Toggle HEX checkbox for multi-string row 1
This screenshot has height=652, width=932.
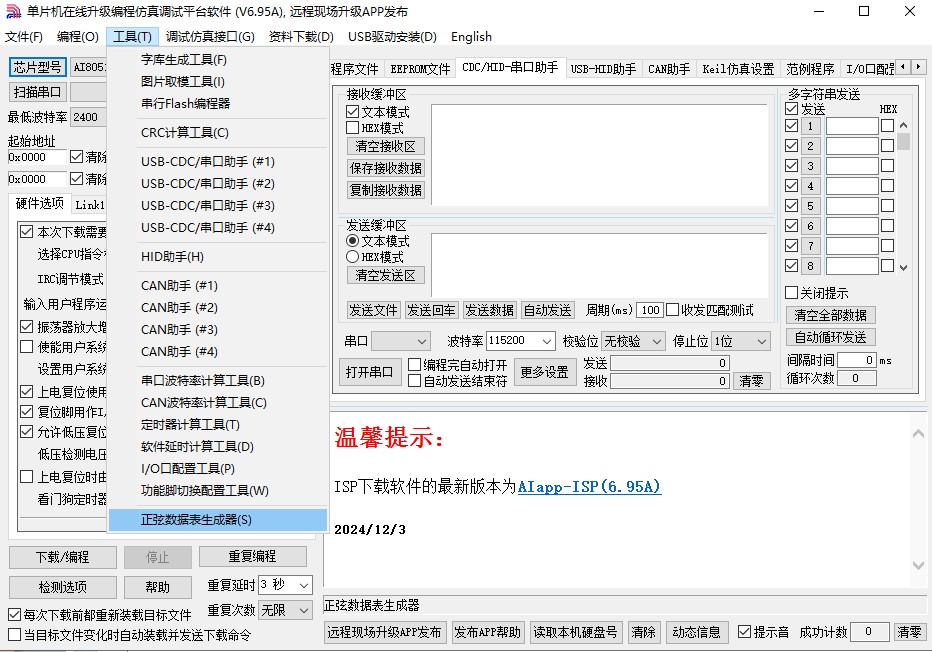887,125
